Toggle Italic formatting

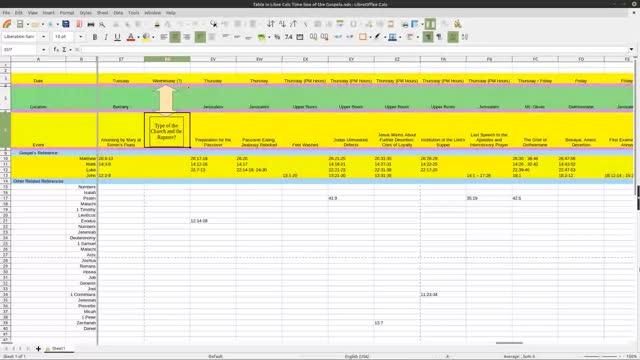click(106, 37)
